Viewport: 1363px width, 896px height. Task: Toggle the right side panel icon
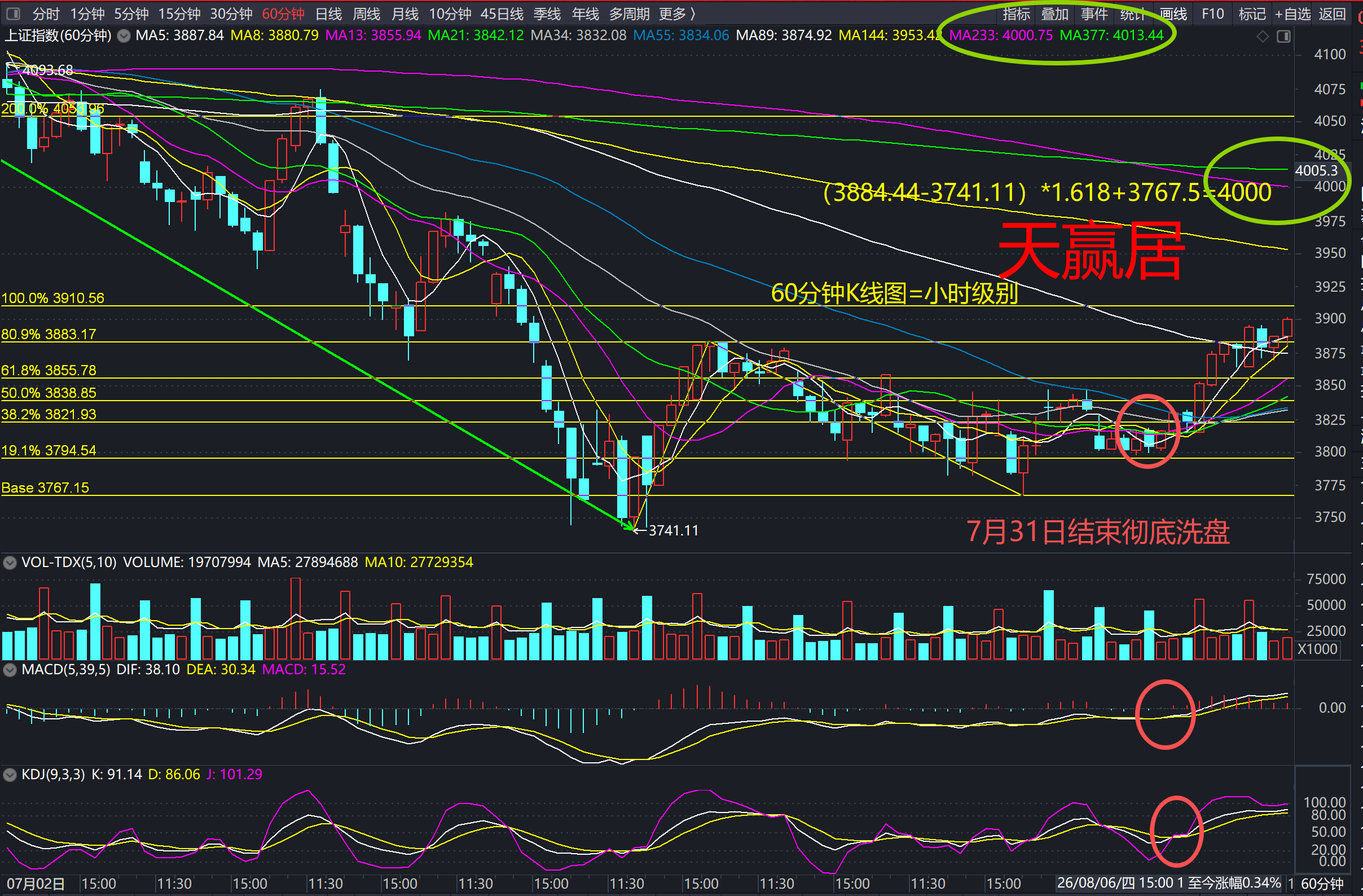coord(1283,37)
